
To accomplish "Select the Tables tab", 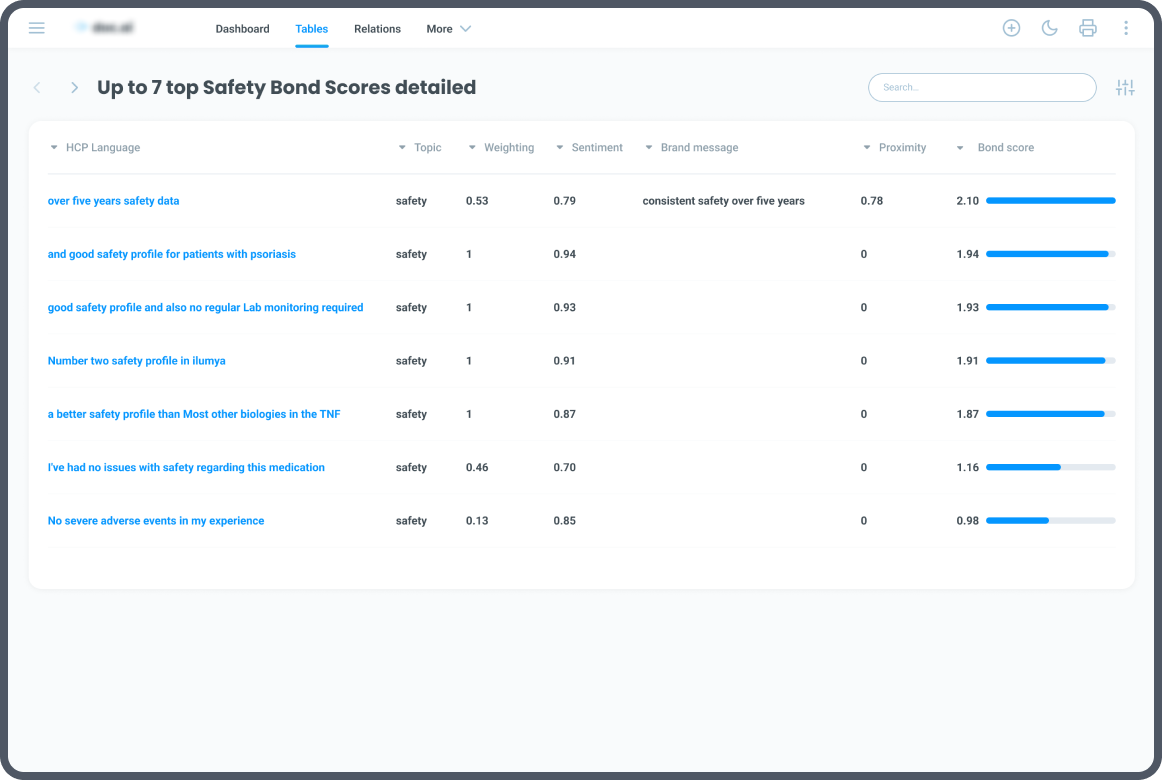I will point(311,29).
